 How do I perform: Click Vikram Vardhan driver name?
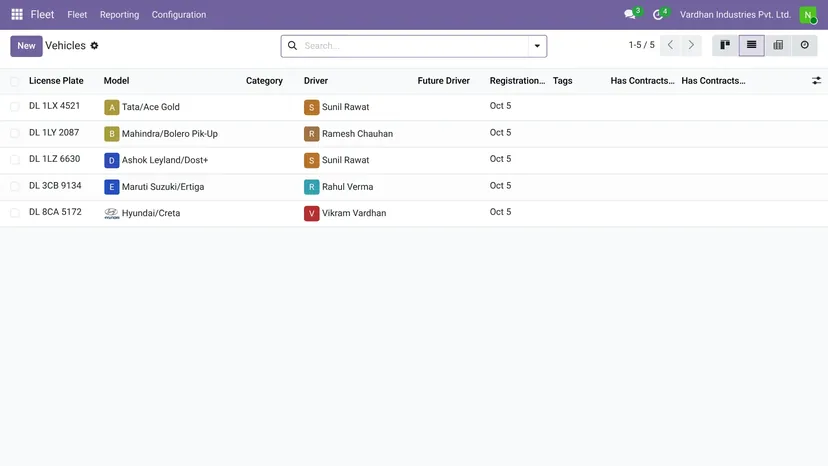click(x=354, y=213)
